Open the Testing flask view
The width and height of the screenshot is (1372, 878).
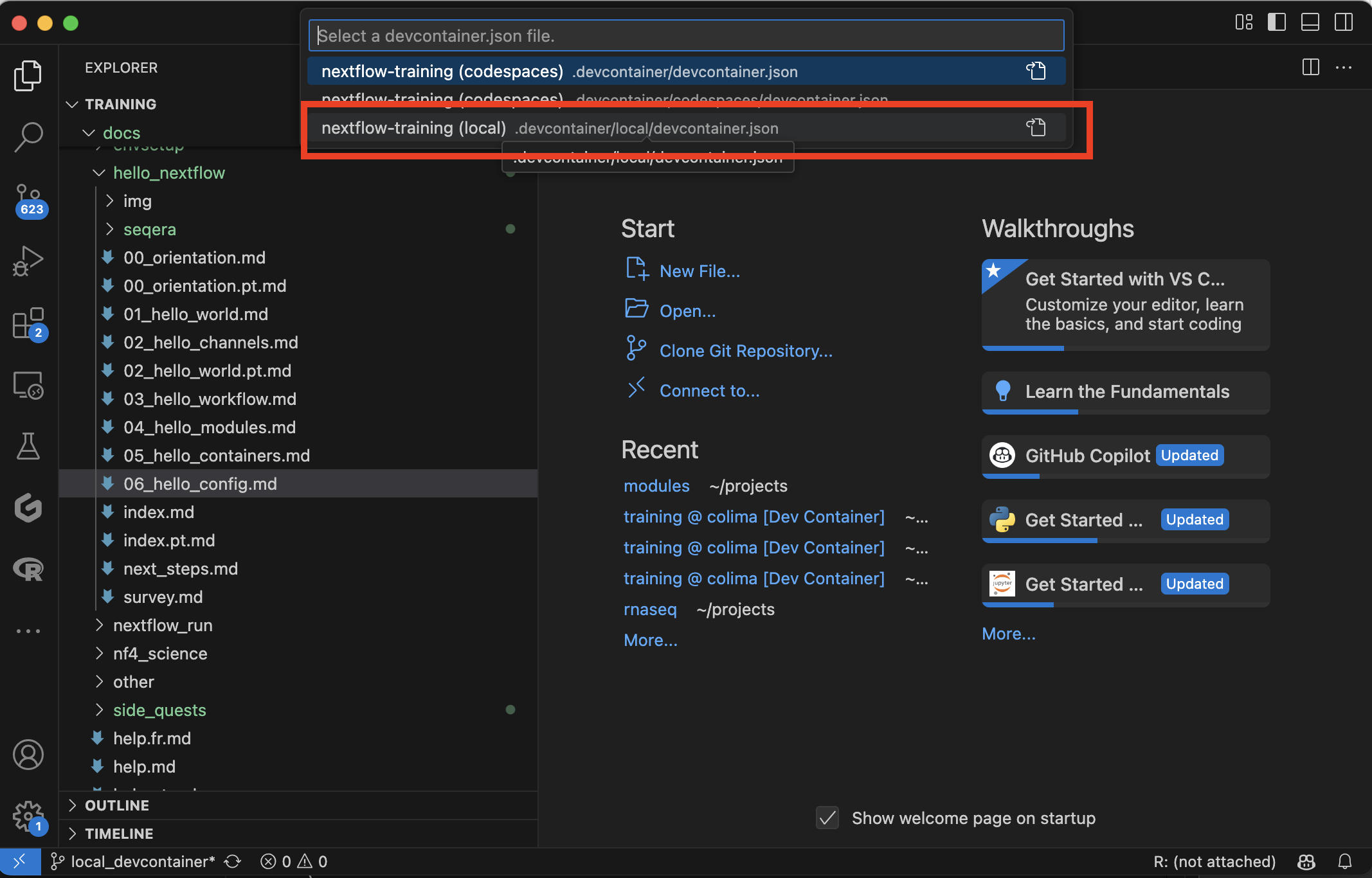pos(28,445)
